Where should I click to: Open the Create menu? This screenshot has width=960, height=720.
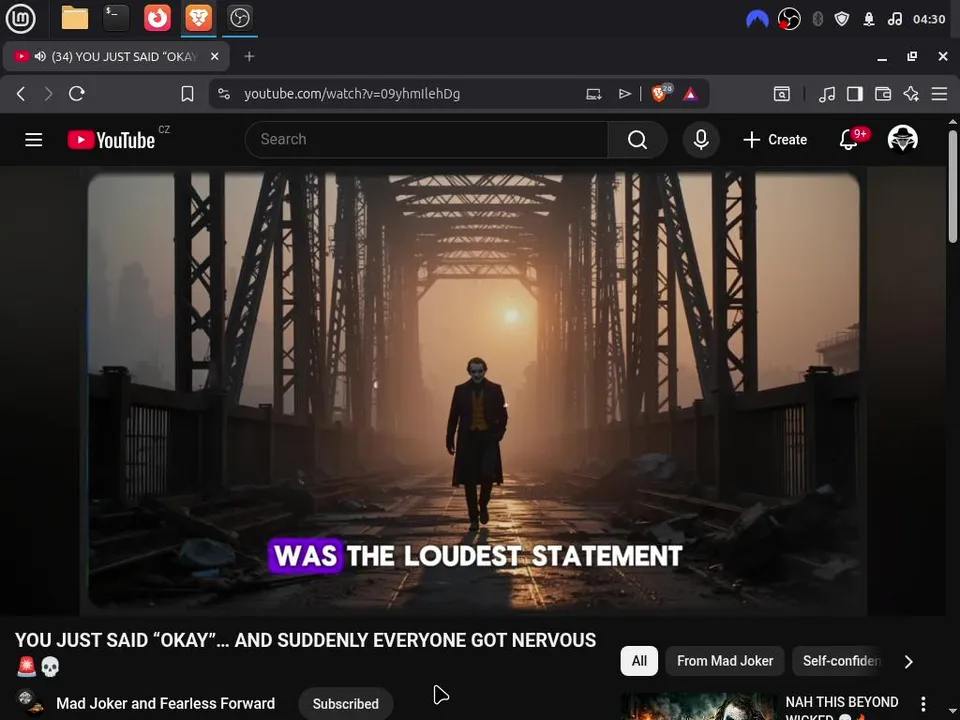774,140
